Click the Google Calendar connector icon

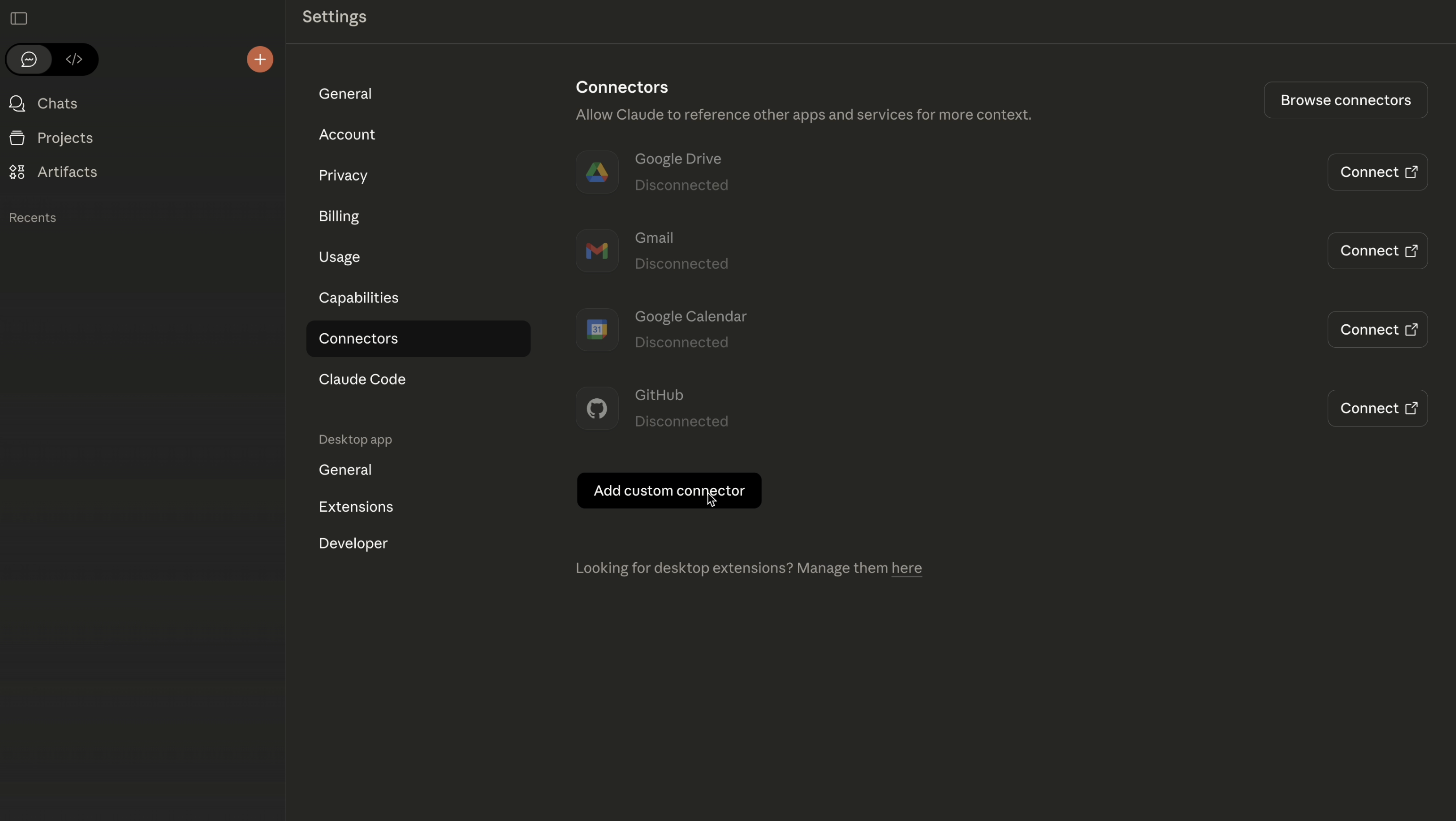597,329
